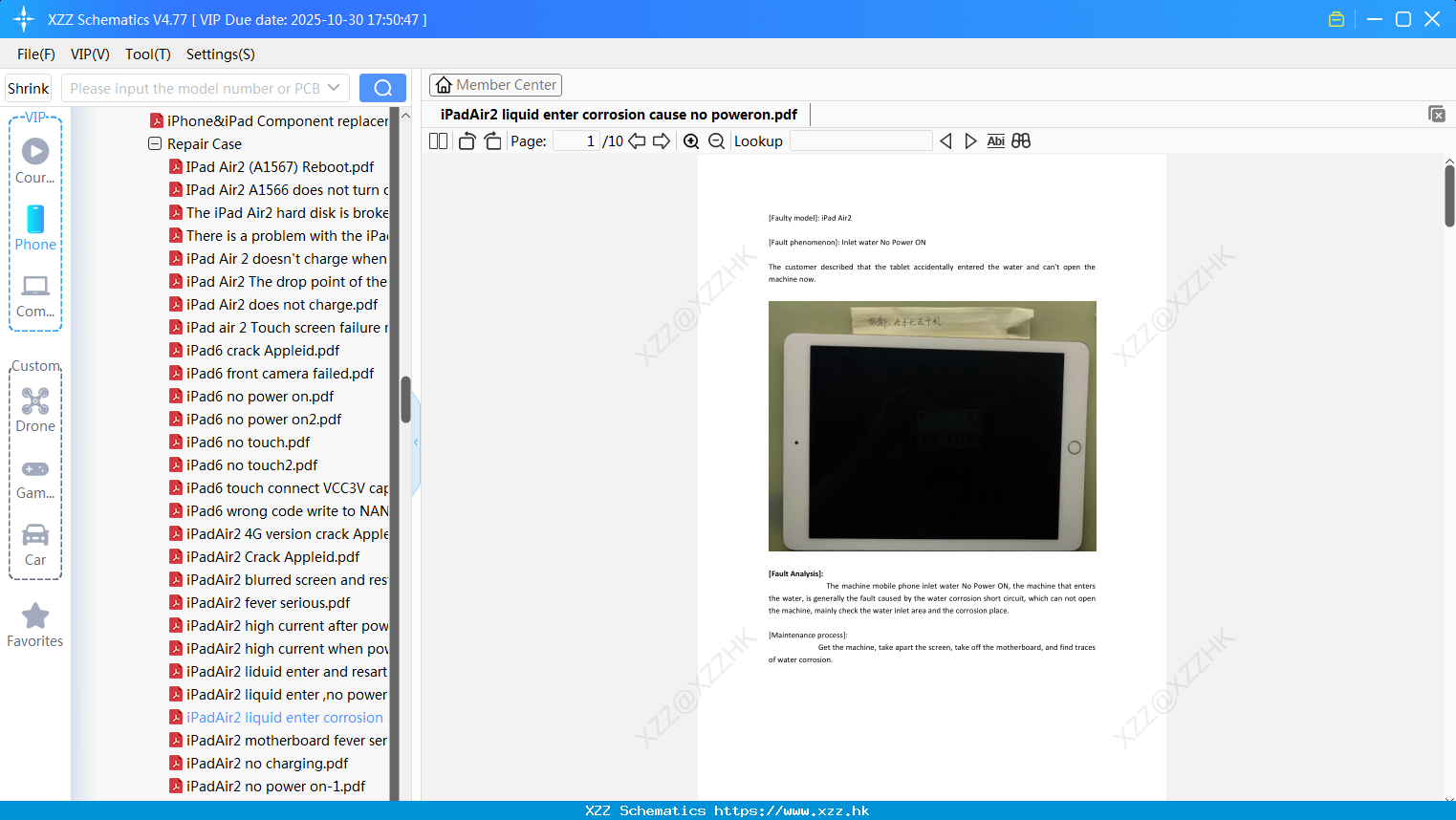
Task: Go to the next page arrow
Action: [x=662, y=140]
